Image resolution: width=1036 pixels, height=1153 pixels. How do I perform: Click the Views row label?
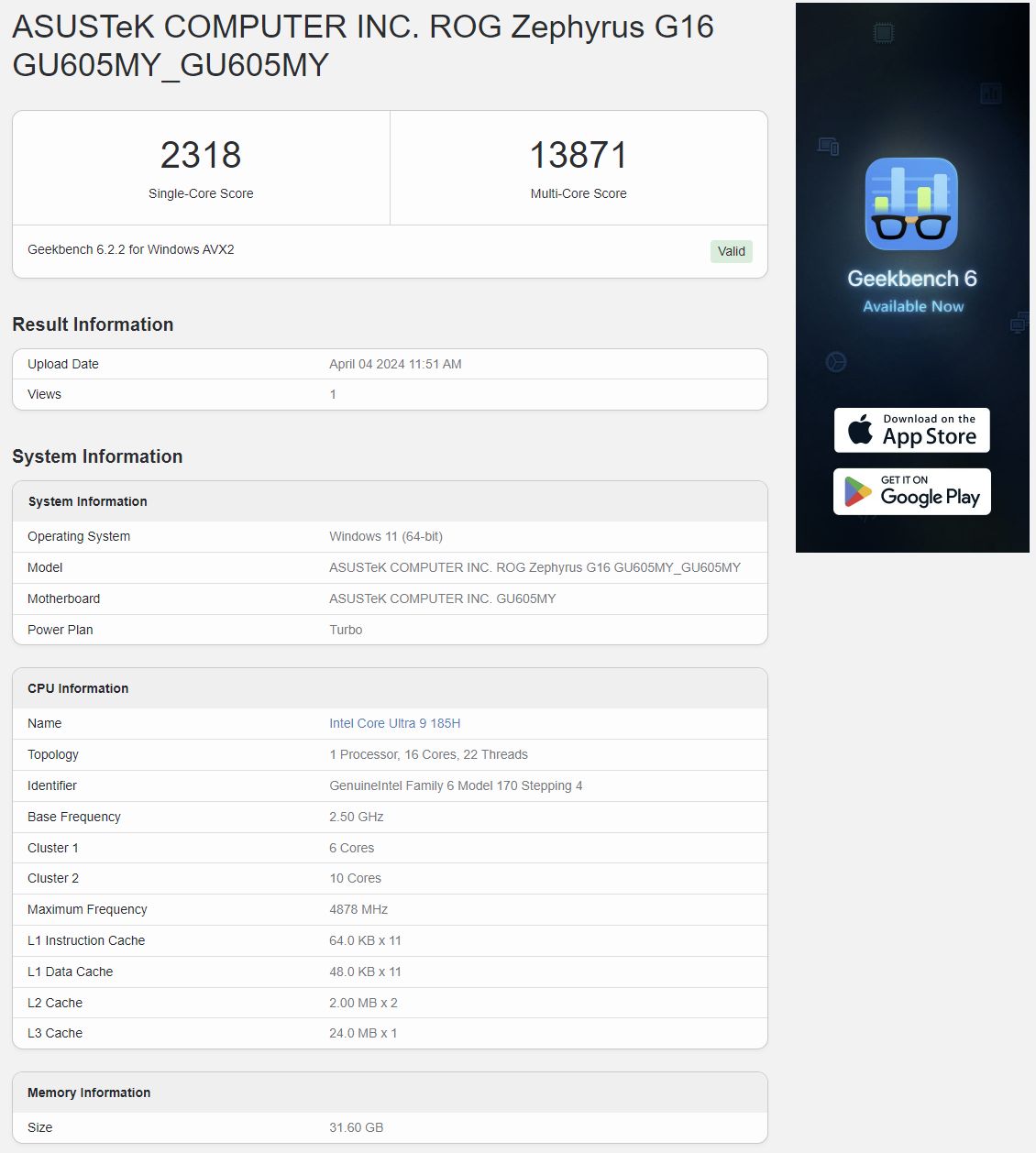point(44,394)
